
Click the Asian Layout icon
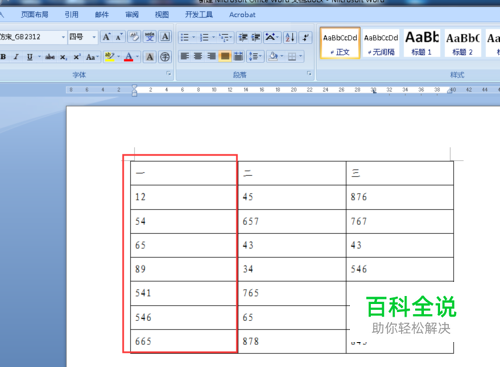pos(271,37)
